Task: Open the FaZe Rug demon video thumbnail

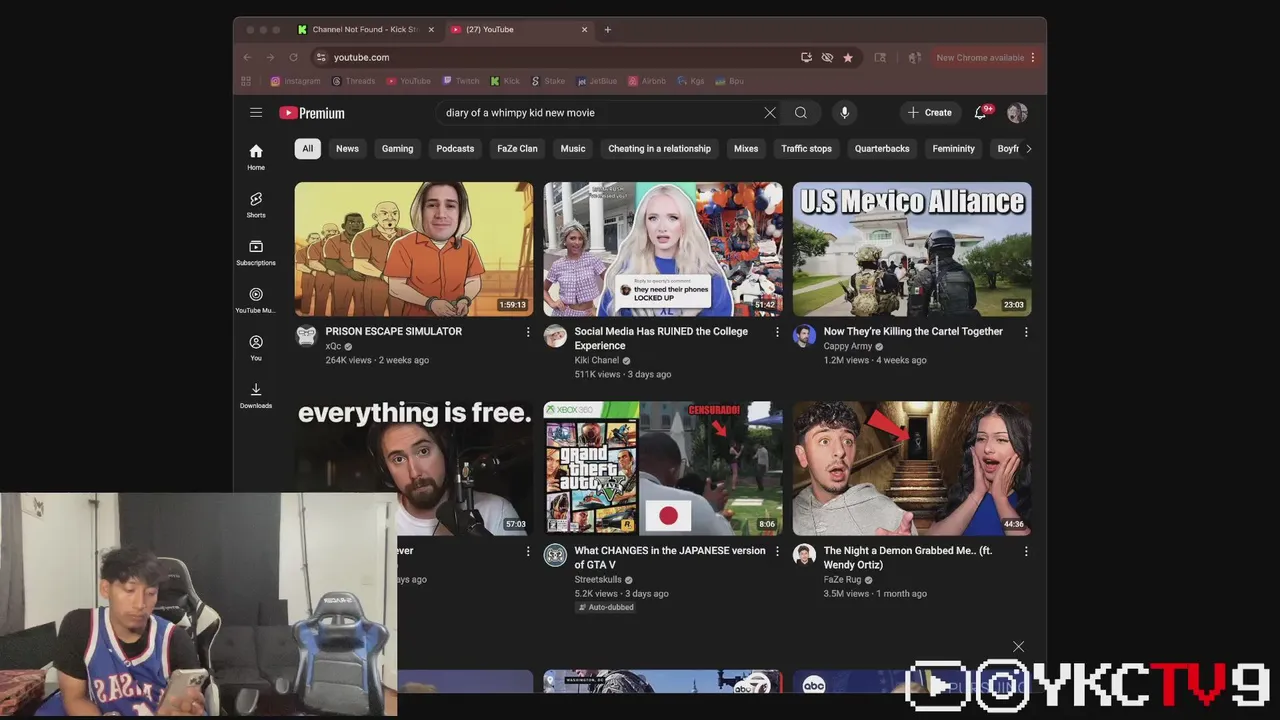Action: click(912, 468)
